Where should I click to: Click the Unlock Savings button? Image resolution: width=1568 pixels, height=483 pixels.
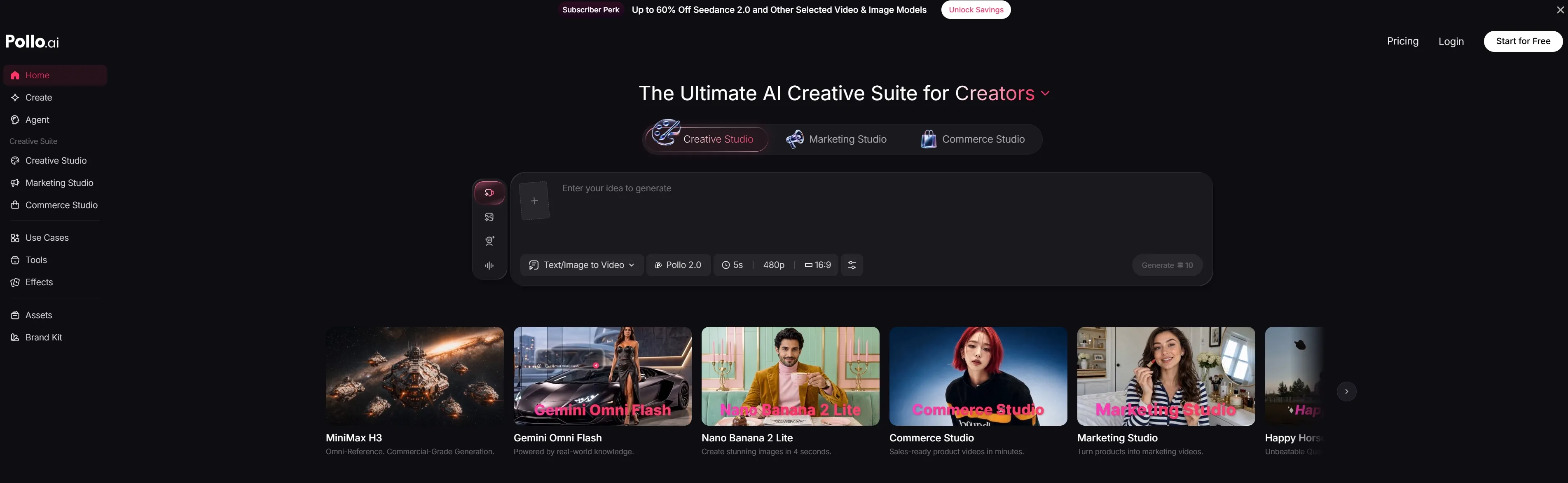click(976, 10)
